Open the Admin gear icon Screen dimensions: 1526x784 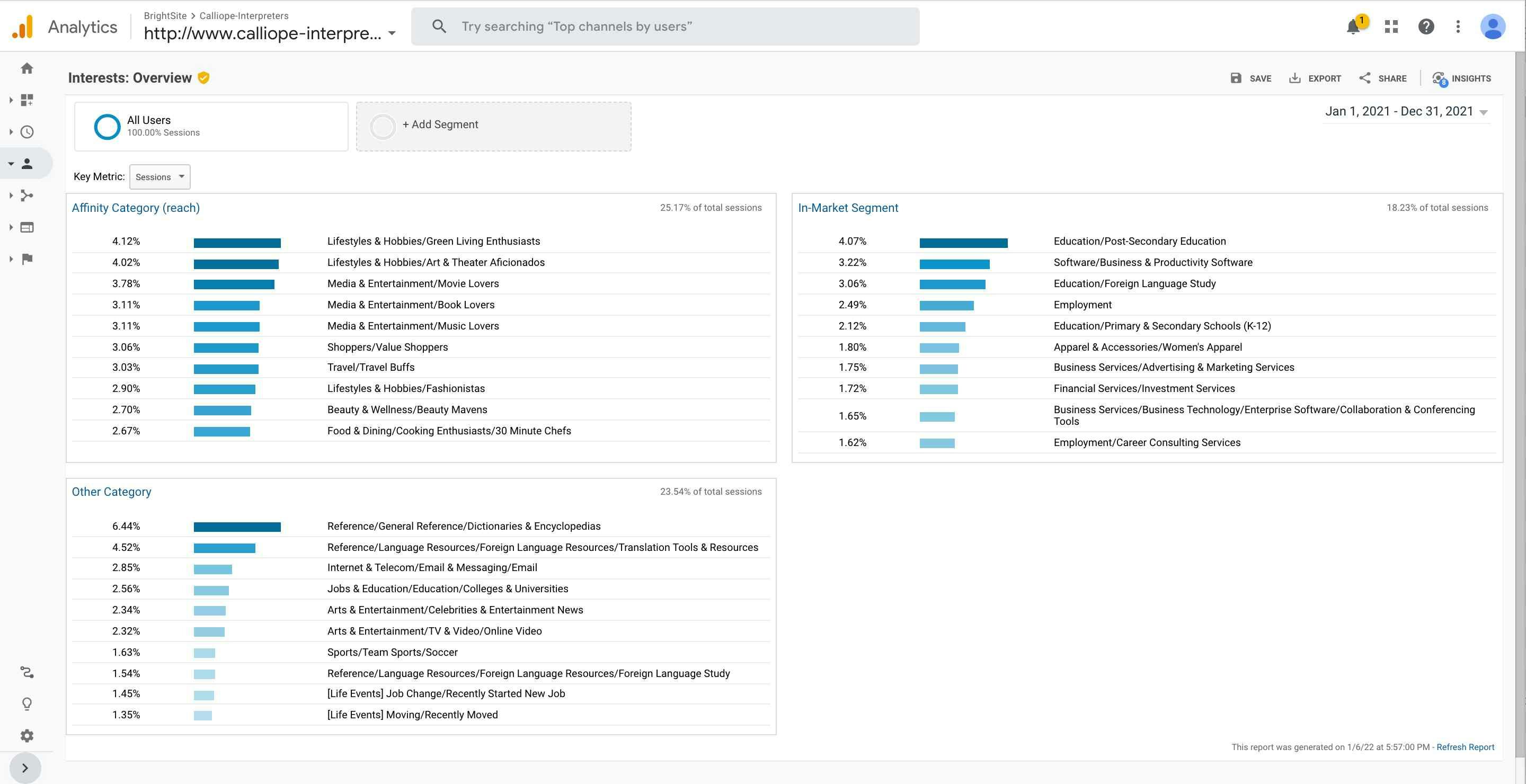[x=26, y=735]
